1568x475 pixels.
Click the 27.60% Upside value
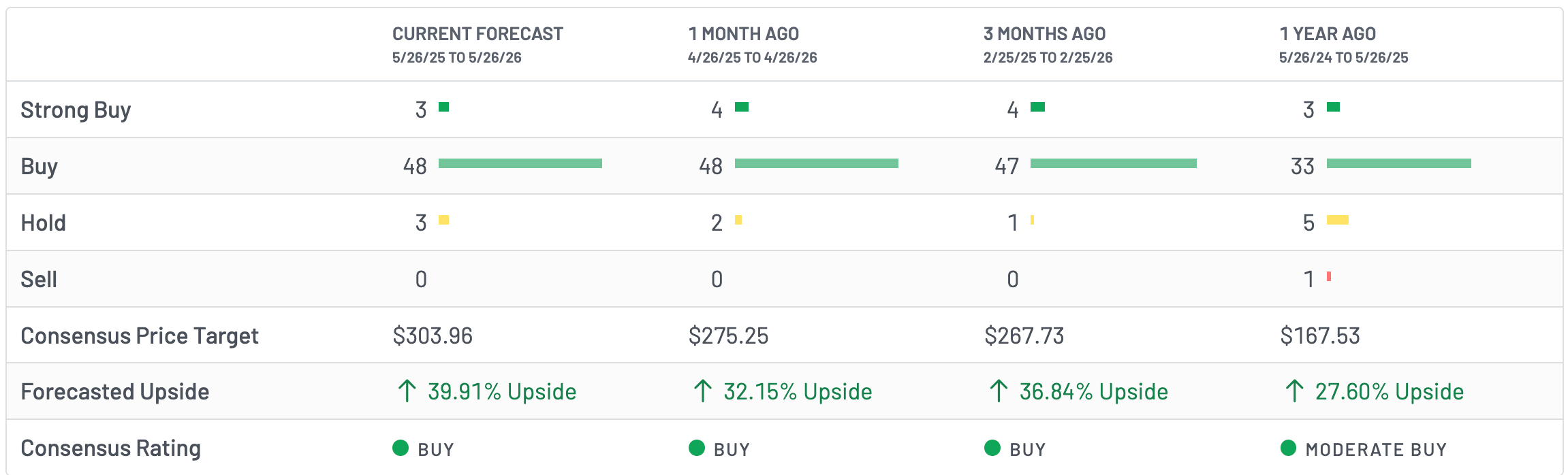click(1389, 391)
